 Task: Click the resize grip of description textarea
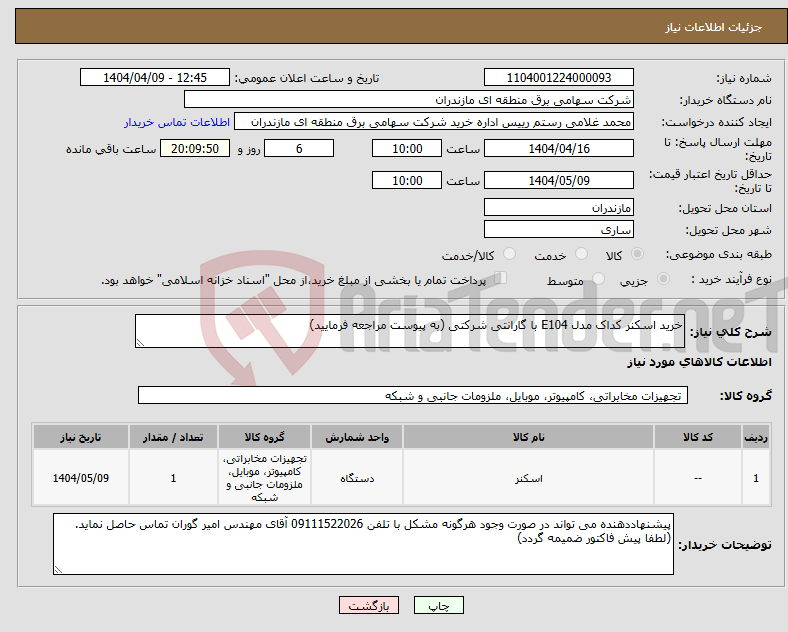[x=140, y=343]
